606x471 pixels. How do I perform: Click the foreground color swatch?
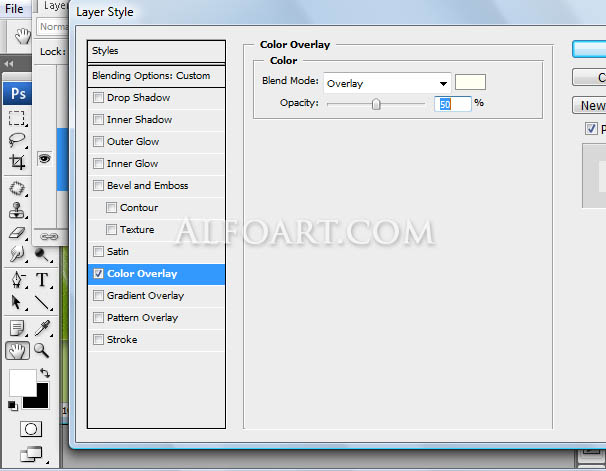pos(23,383)
